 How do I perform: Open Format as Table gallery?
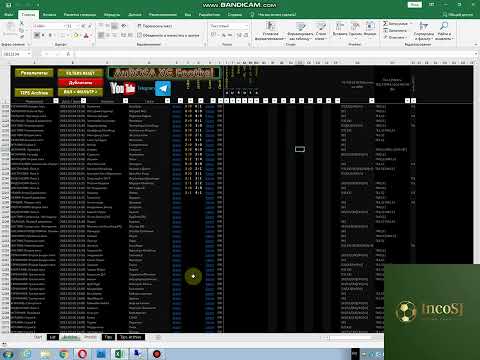tap(300, 31)
